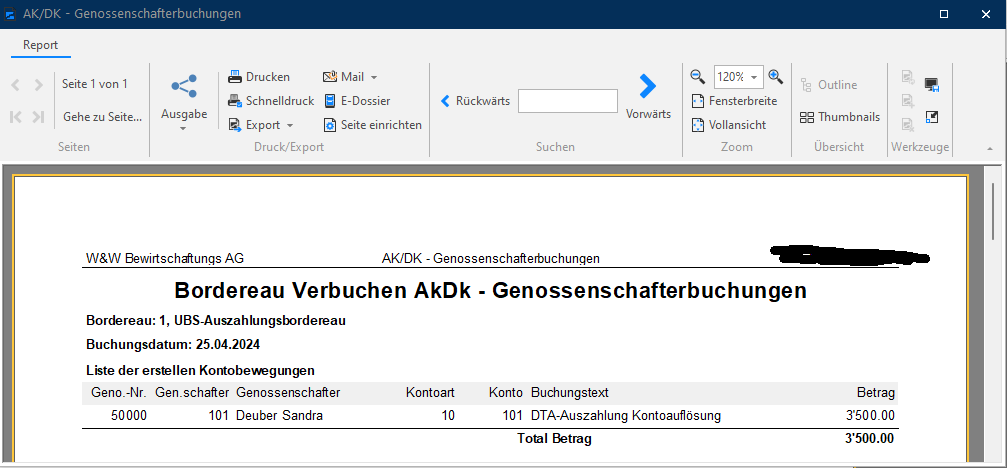The width and height of the screenshot is (1007, 468).
Task: Click 'DTA-Auszahlung Kontoauflösung' booking text
Action: click(x=626, y=416)
